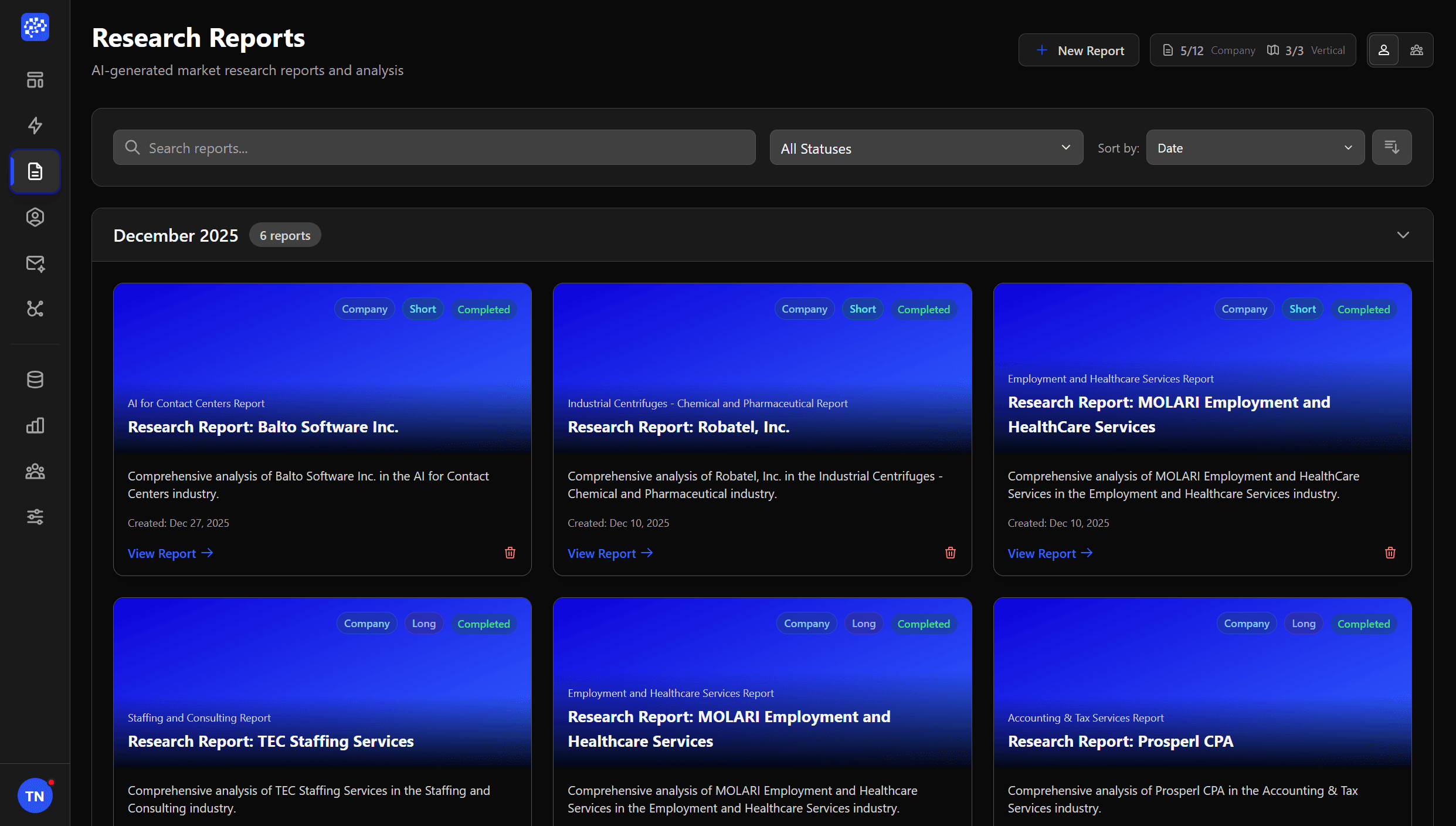Screen dimensions: 1456x826
Task: Collapse the December 2025 section
Action: pyautogui.click(x=1403, y=235)
